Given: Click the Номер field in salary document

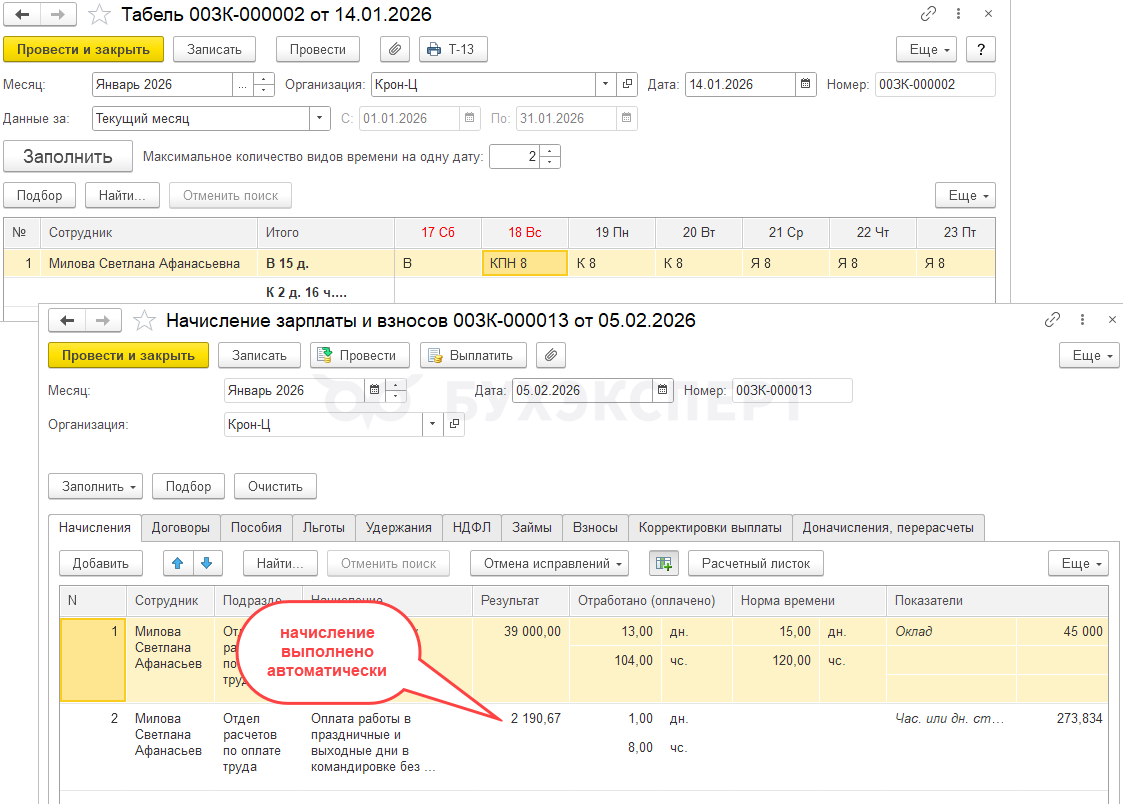Looking at the screenshot, I should point(791,390).
